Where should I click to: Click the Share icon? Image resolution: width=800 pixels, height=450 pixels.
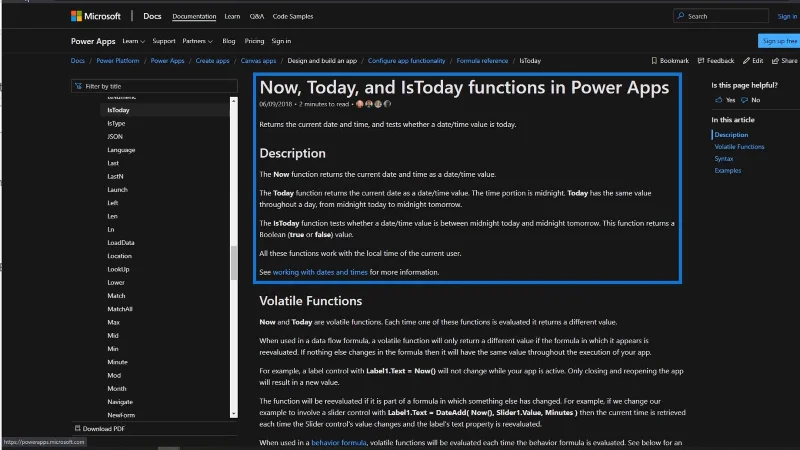pyautogui.click(x=776, y=60)
